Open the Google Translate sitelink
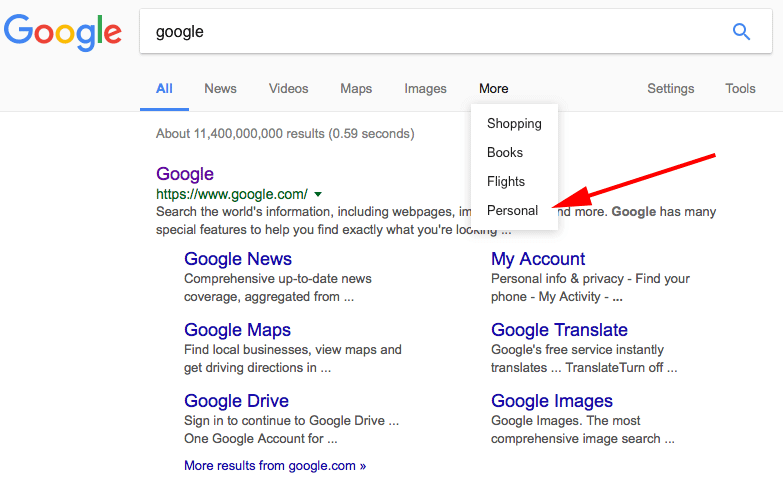This screenshot has height=496, width=783. click(x=559, y=330)
